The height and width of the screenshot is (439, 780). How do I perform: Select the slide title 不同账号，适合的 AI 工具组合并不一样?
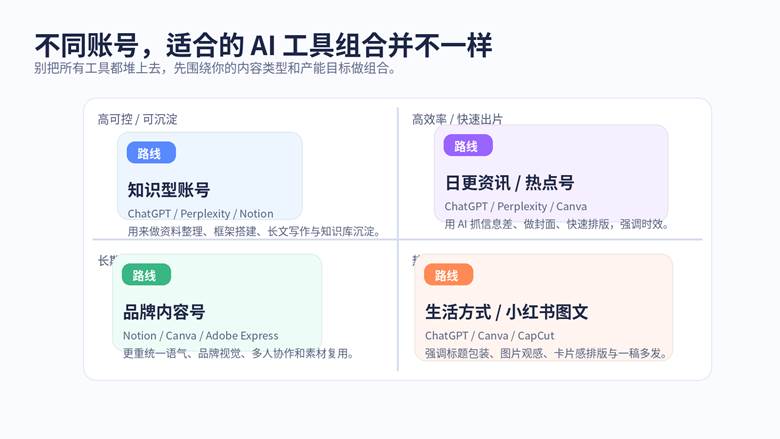pos(263,45)
